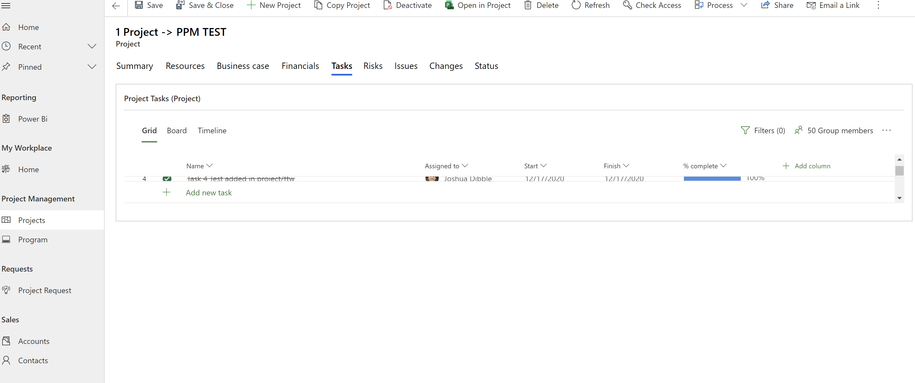Expand the Recent section chevron
This screenshot has width=915, height=383.
92,46
